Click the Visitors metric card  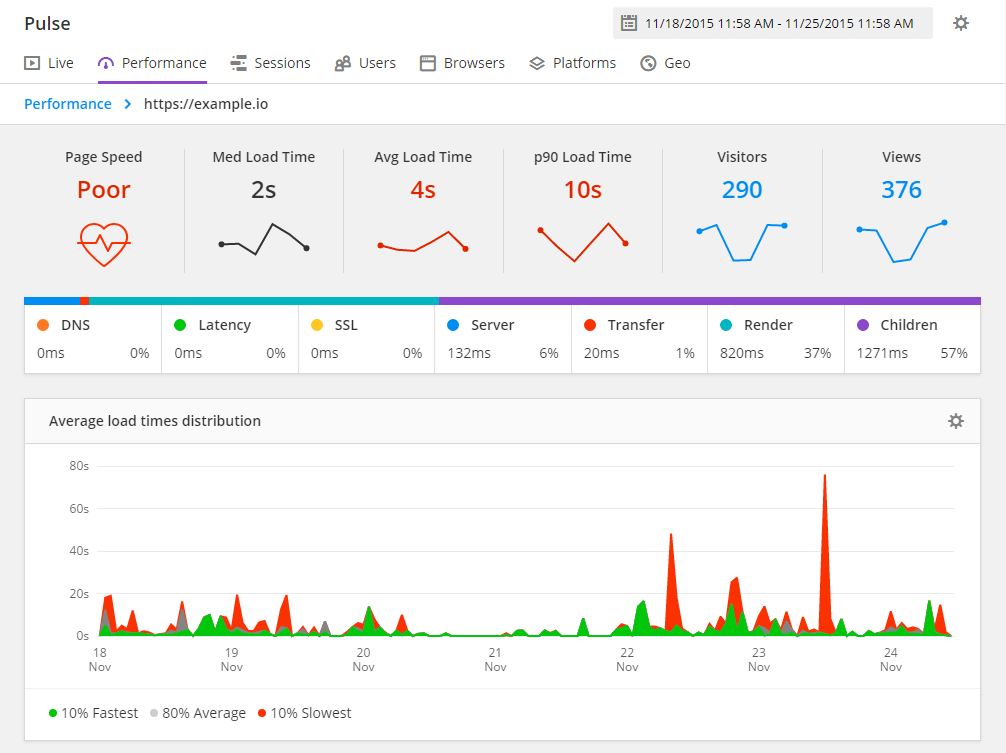(741, 210)
